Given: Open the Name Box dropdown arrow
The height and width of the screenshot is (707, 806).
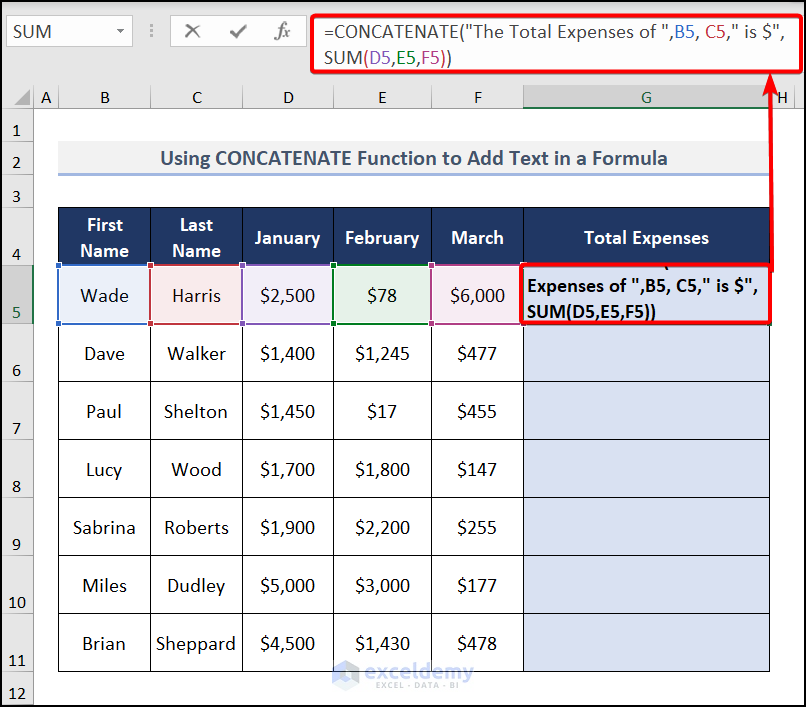Looking at the screenshot, I should [121, 32].
